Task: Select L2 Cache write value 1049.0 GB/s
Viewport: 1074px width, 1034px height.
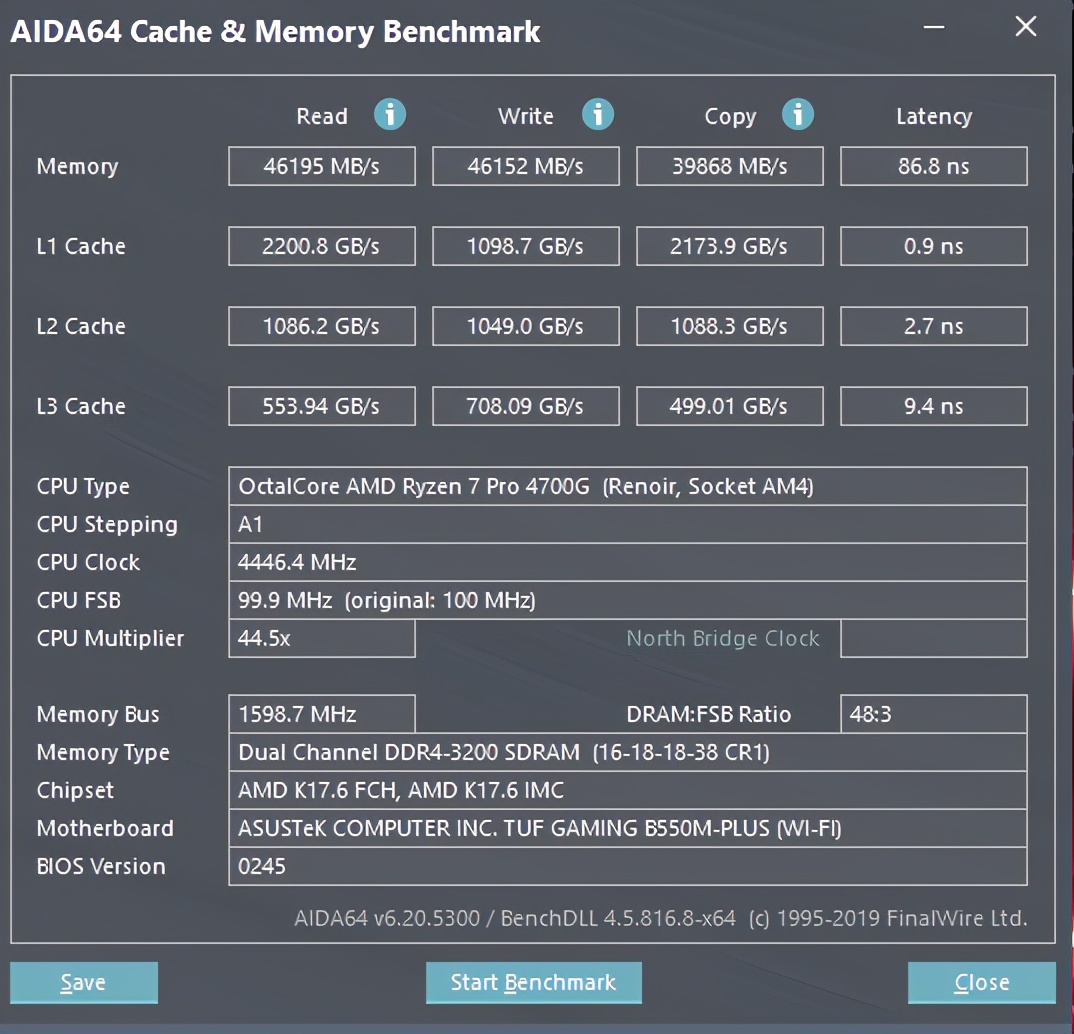Action: (x=525, y=326)
